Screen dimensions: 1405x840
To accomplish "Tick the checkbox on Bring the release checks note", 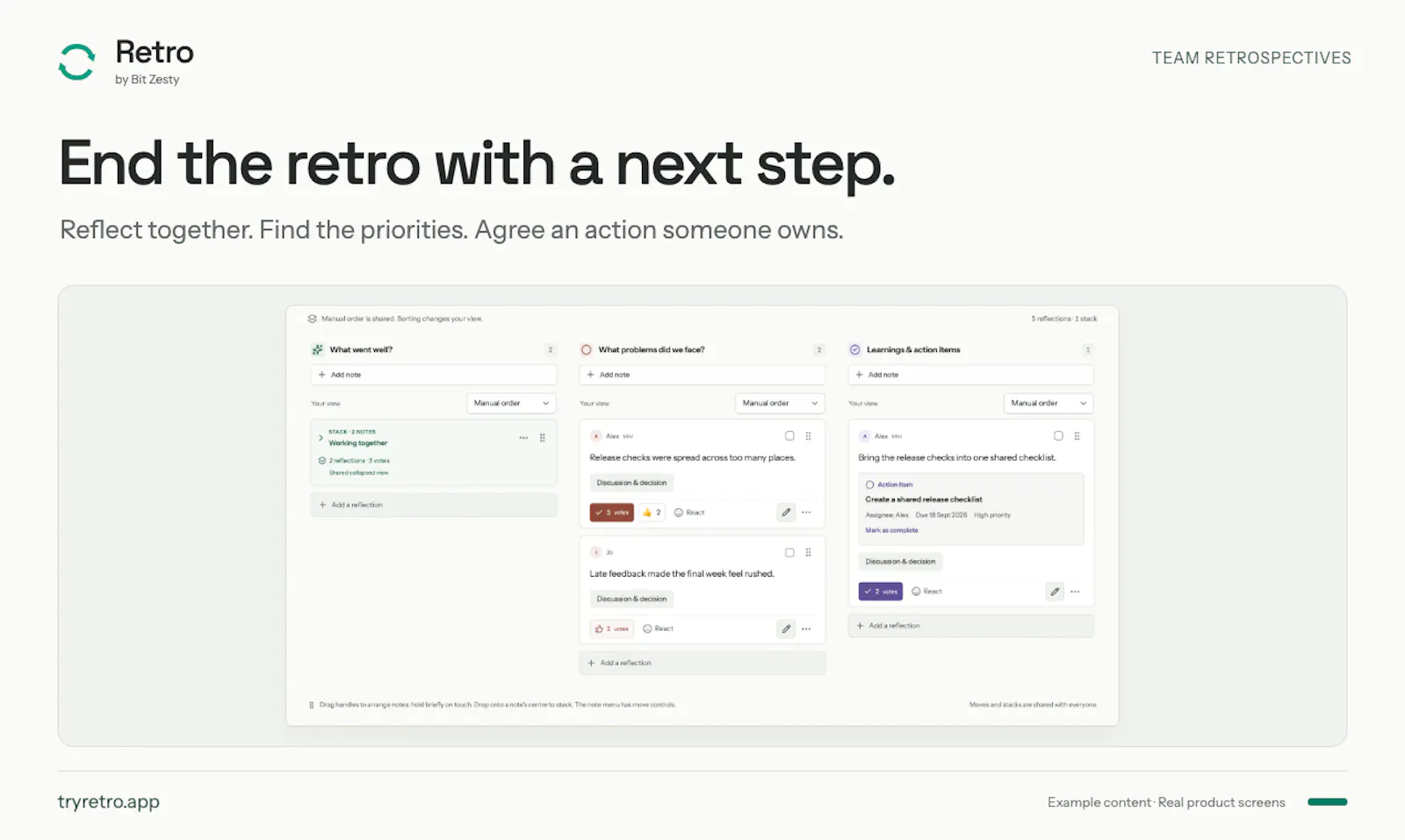I will click(x=1058, y=436).
